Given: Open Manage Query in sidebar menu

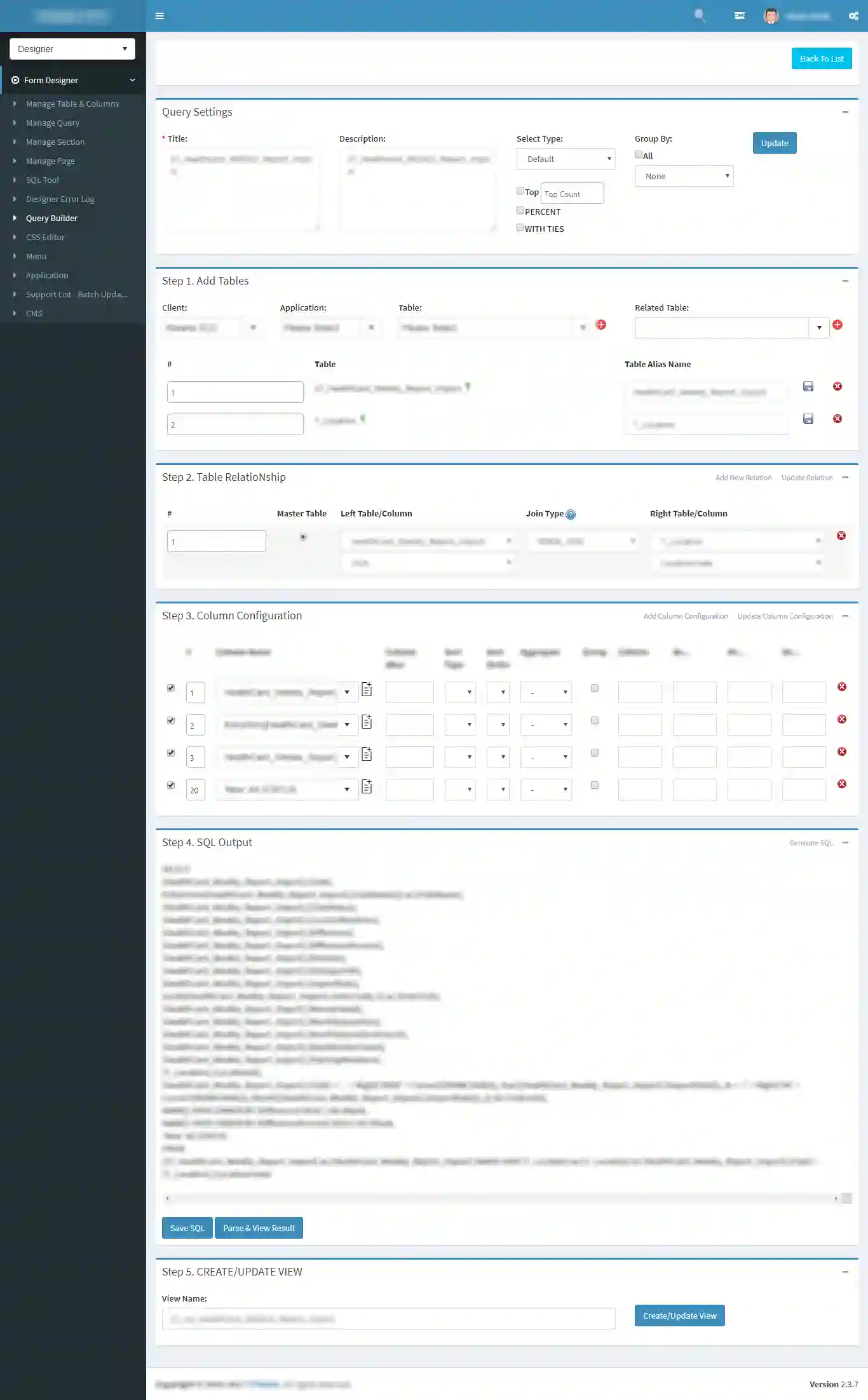Looking at the screenshot, I should pos(53,123).
